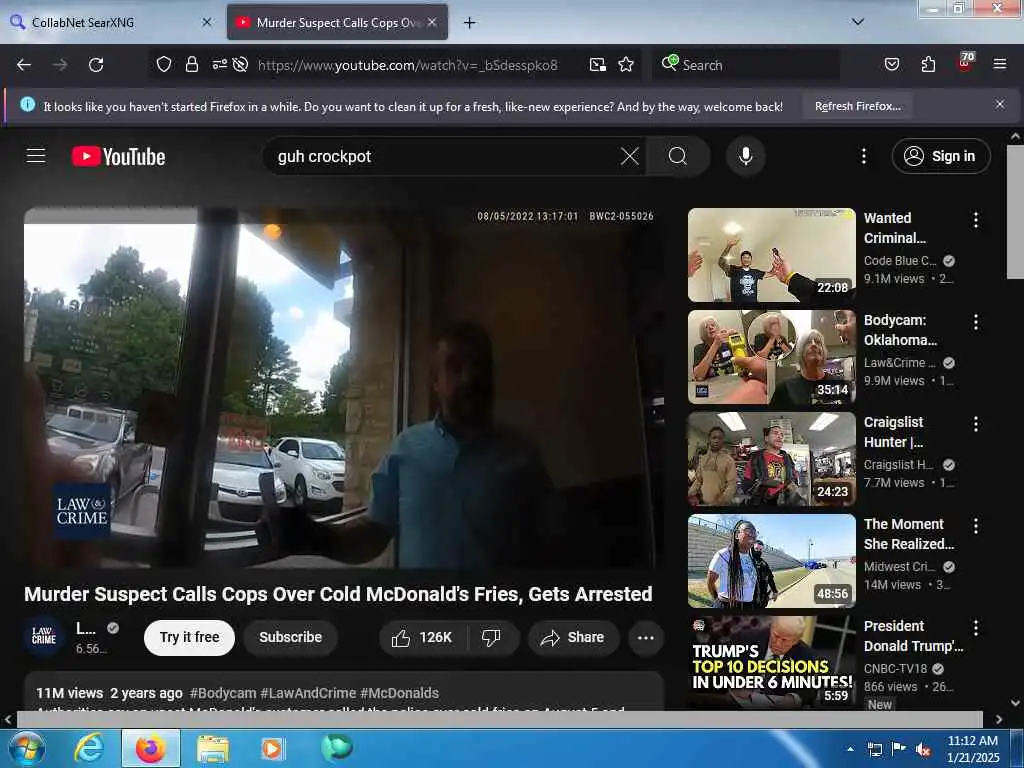Click the URL address bar field
Viewport: 1024px width, 768px height.
(x=408, y=65)
